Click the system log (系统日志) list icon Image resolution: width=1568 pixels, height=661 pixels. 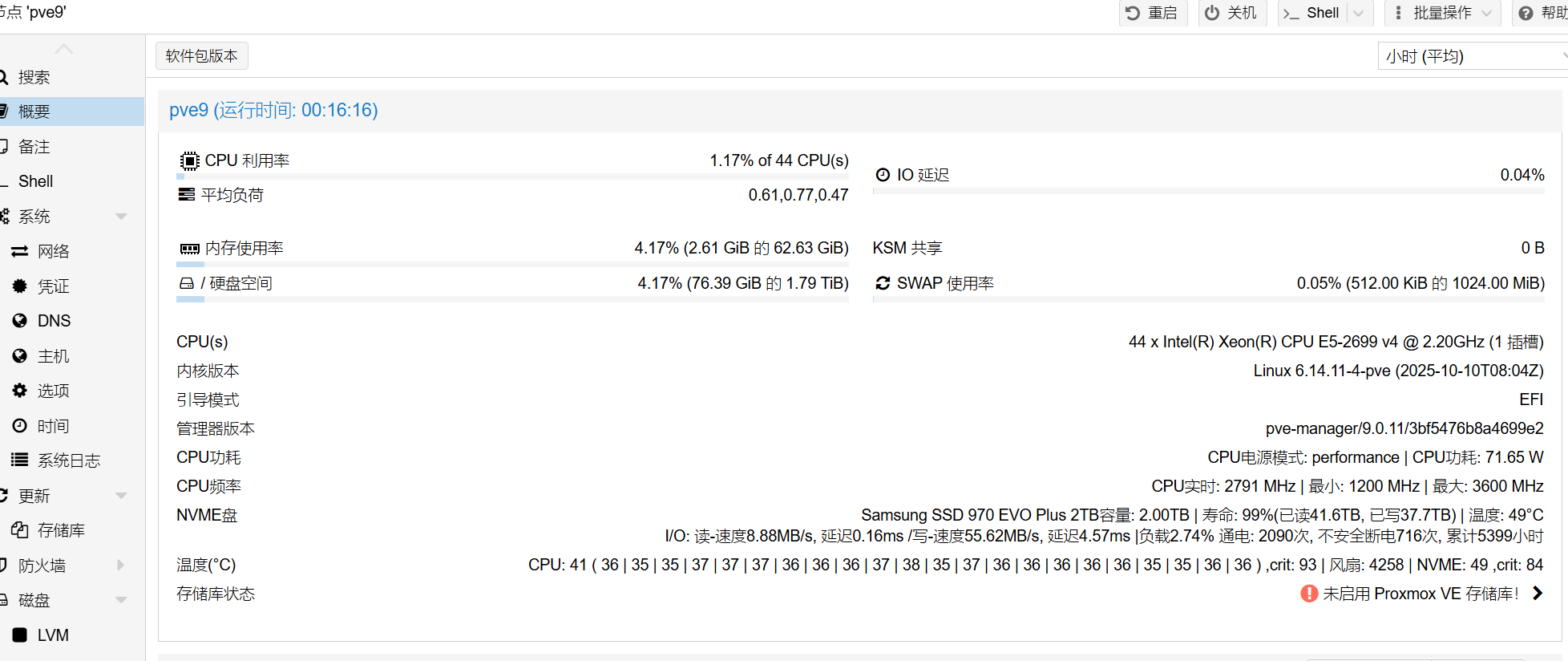(x=20, y=460)
